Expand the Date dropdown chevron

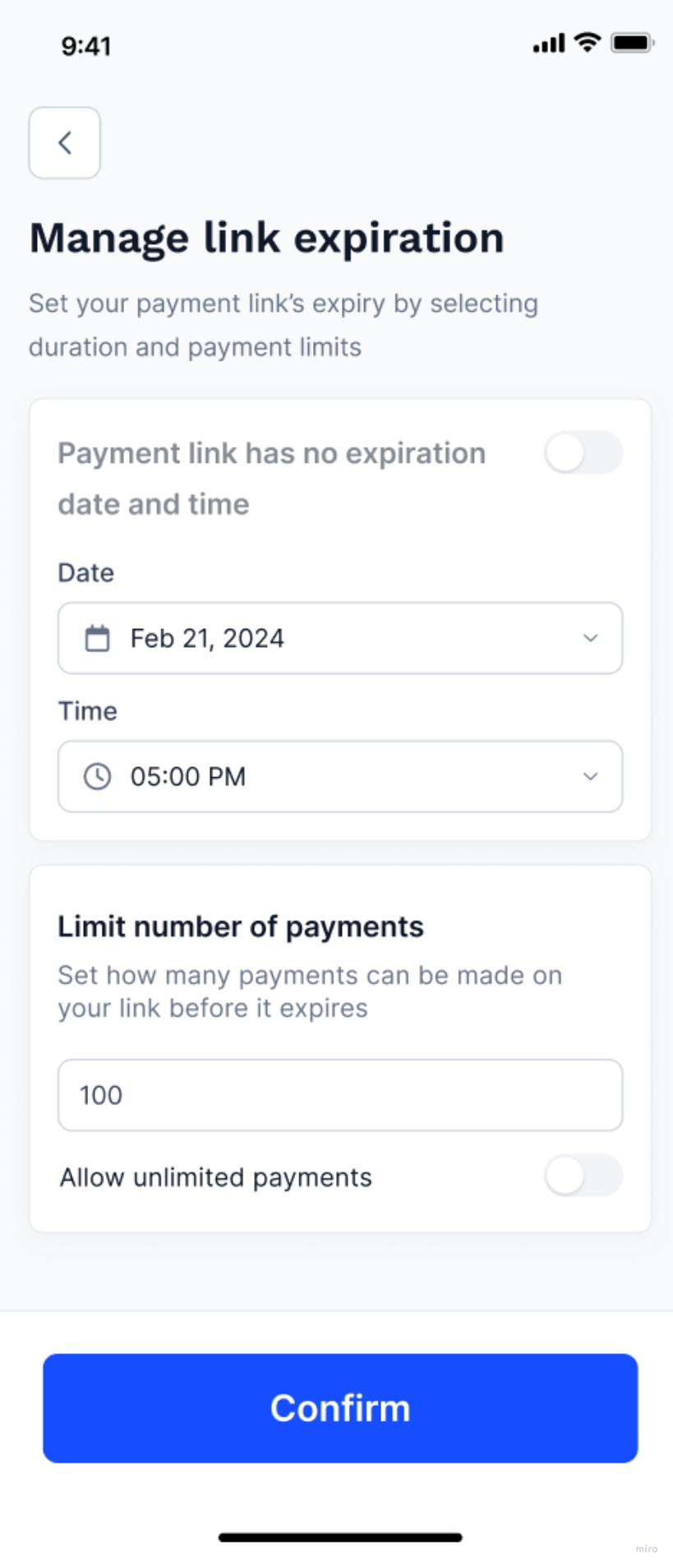pyautogui.click(x=590, y=638)
